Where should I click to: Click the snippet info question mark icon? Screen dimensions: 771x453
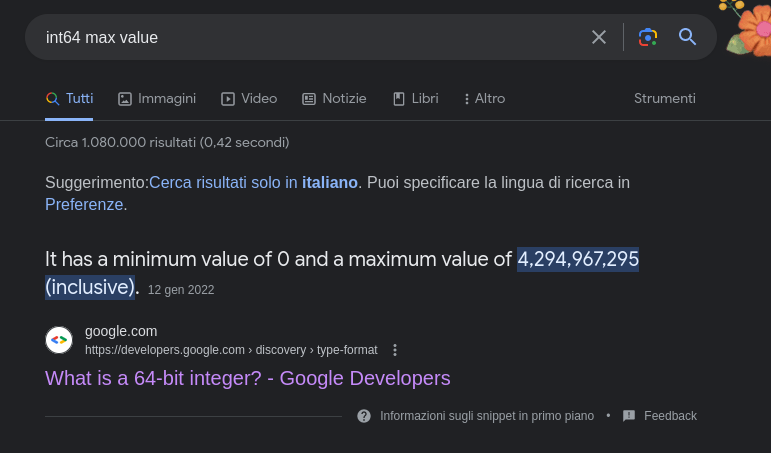(x=364, y=416)
